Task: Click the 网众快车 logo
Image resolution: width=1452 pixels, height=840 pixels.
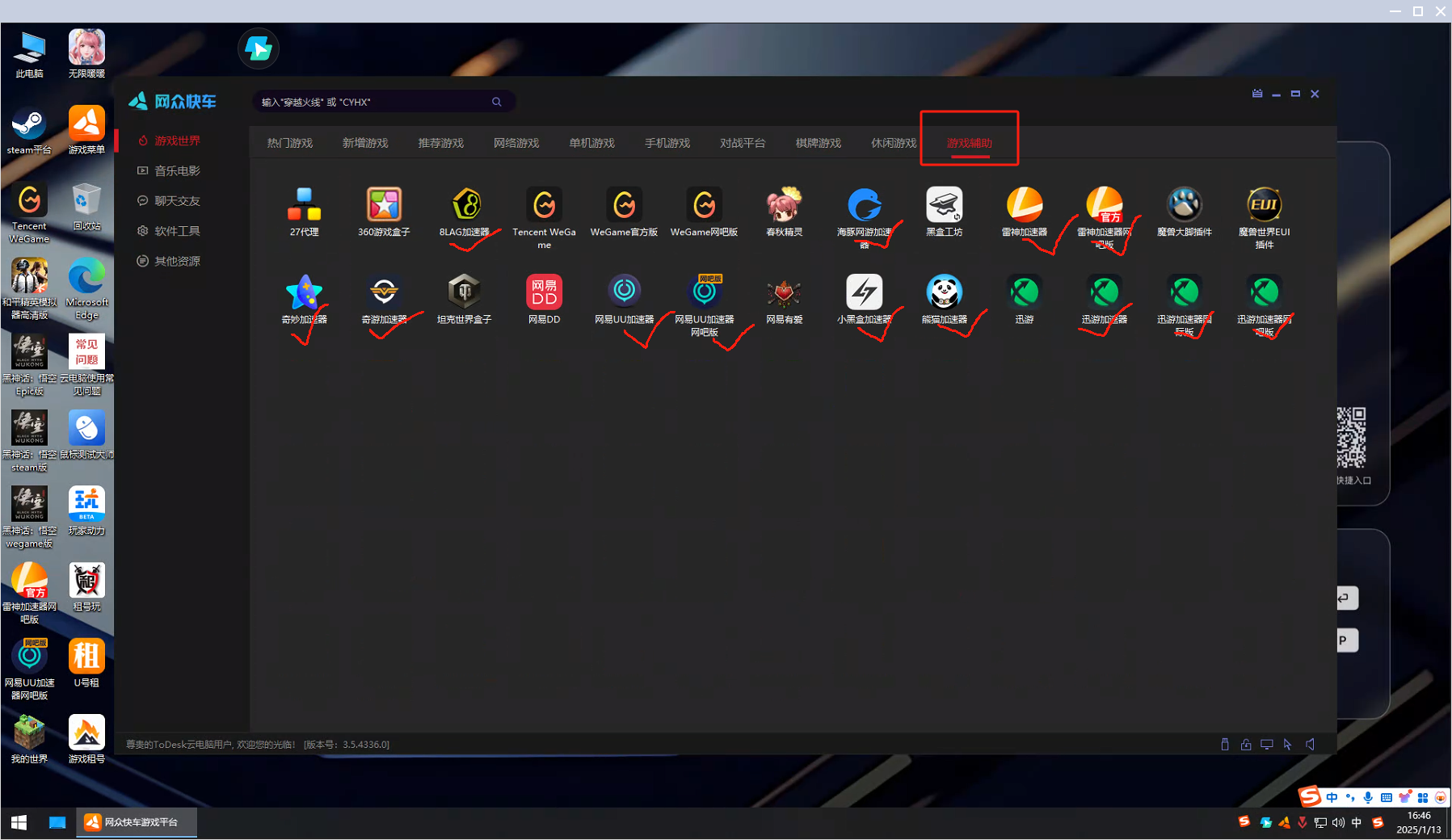Action: (x=173, y=101)
